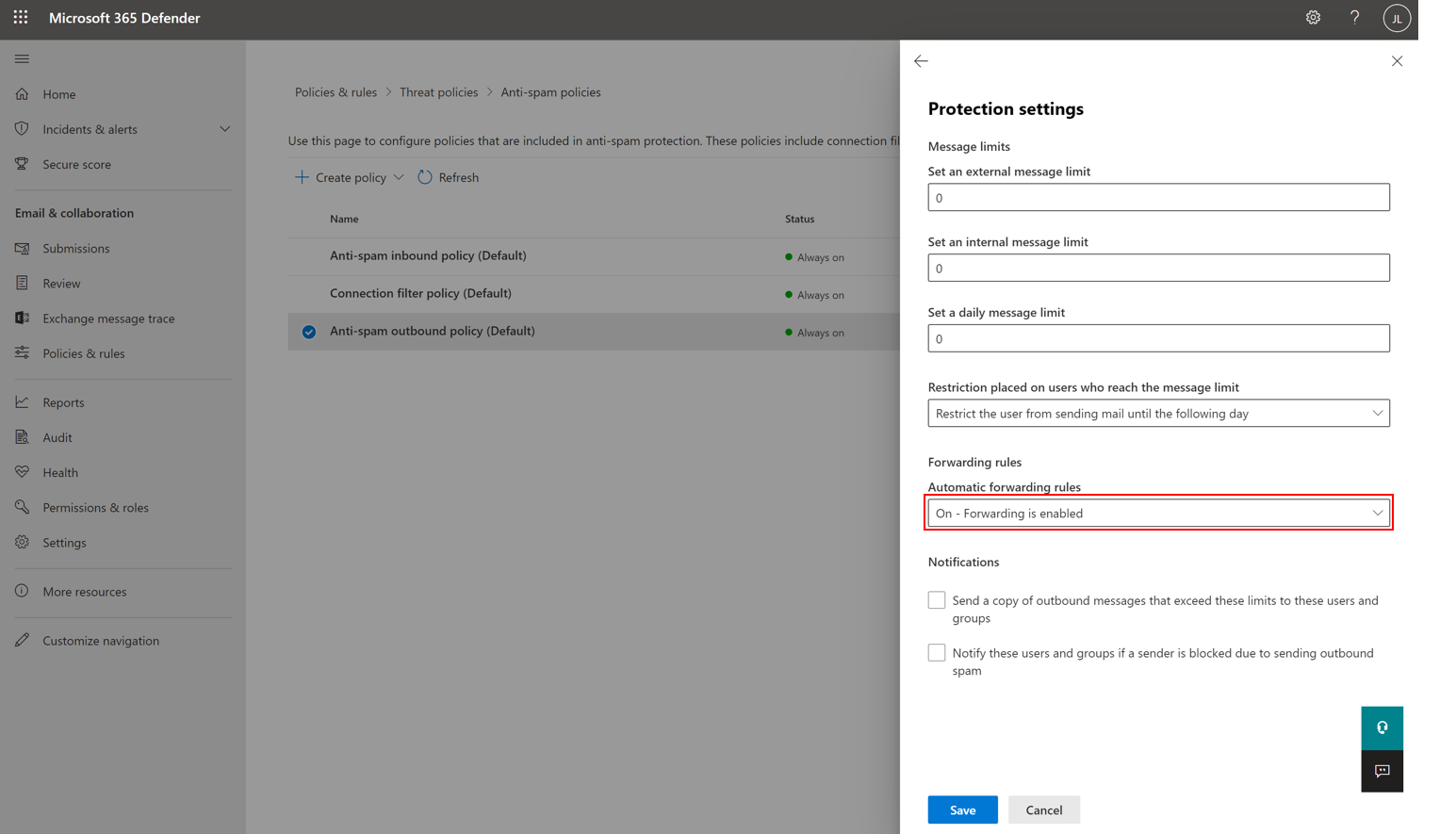Open the Microsoft 365 app launcher
This screenshot has height=834, width=1456.
pyautogui.click(x=20, y=17)
